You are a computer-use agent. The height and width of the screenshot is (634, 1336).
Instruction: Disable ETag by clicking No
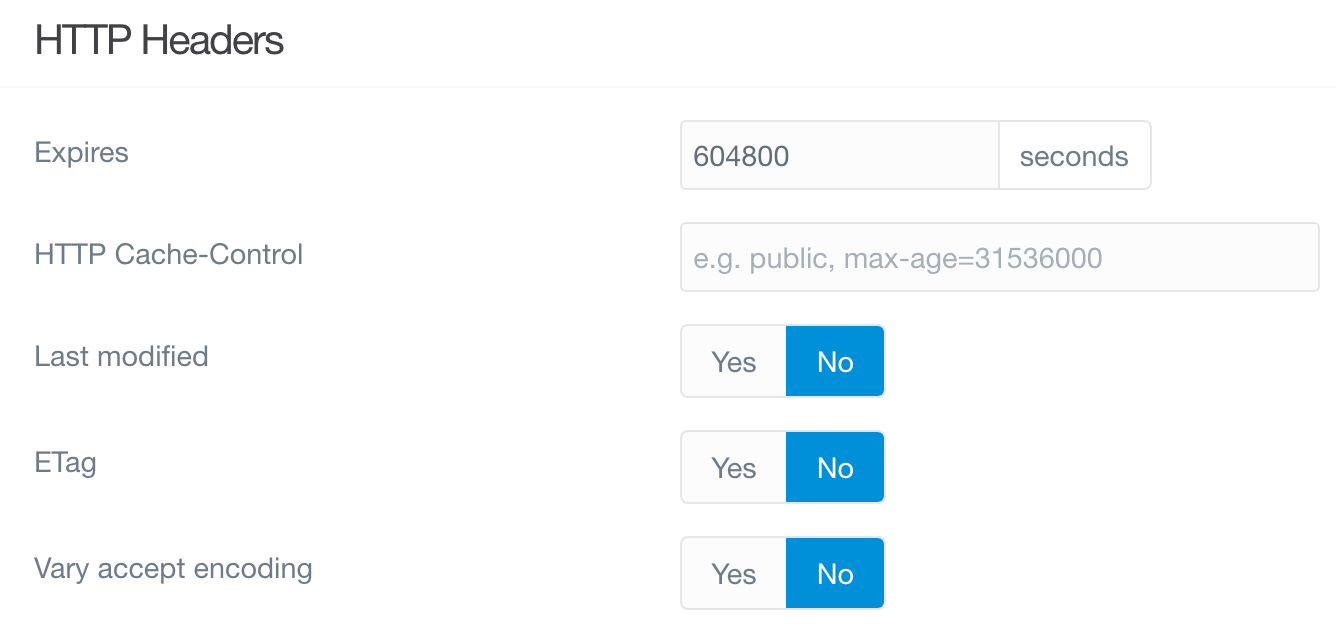click(x=835, y=467)
